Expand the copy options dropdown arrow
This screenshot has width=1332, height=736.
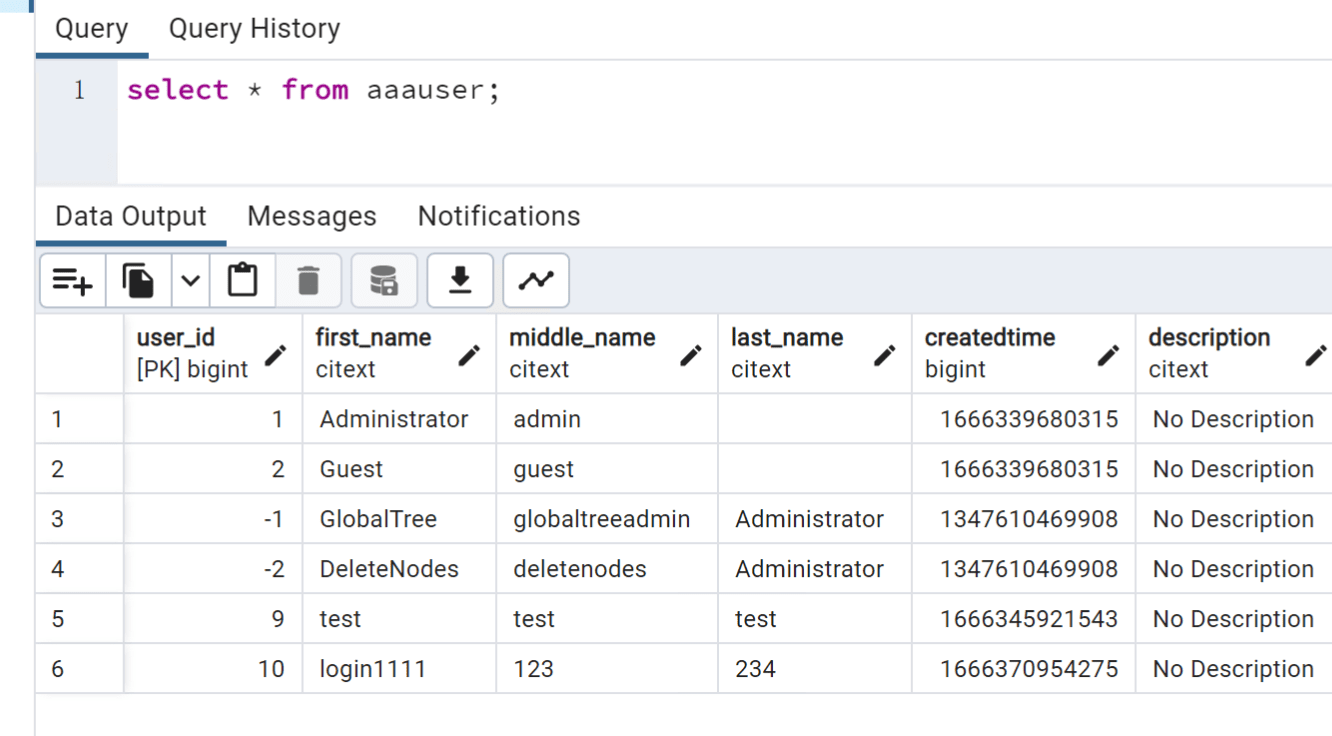[190, 281]
